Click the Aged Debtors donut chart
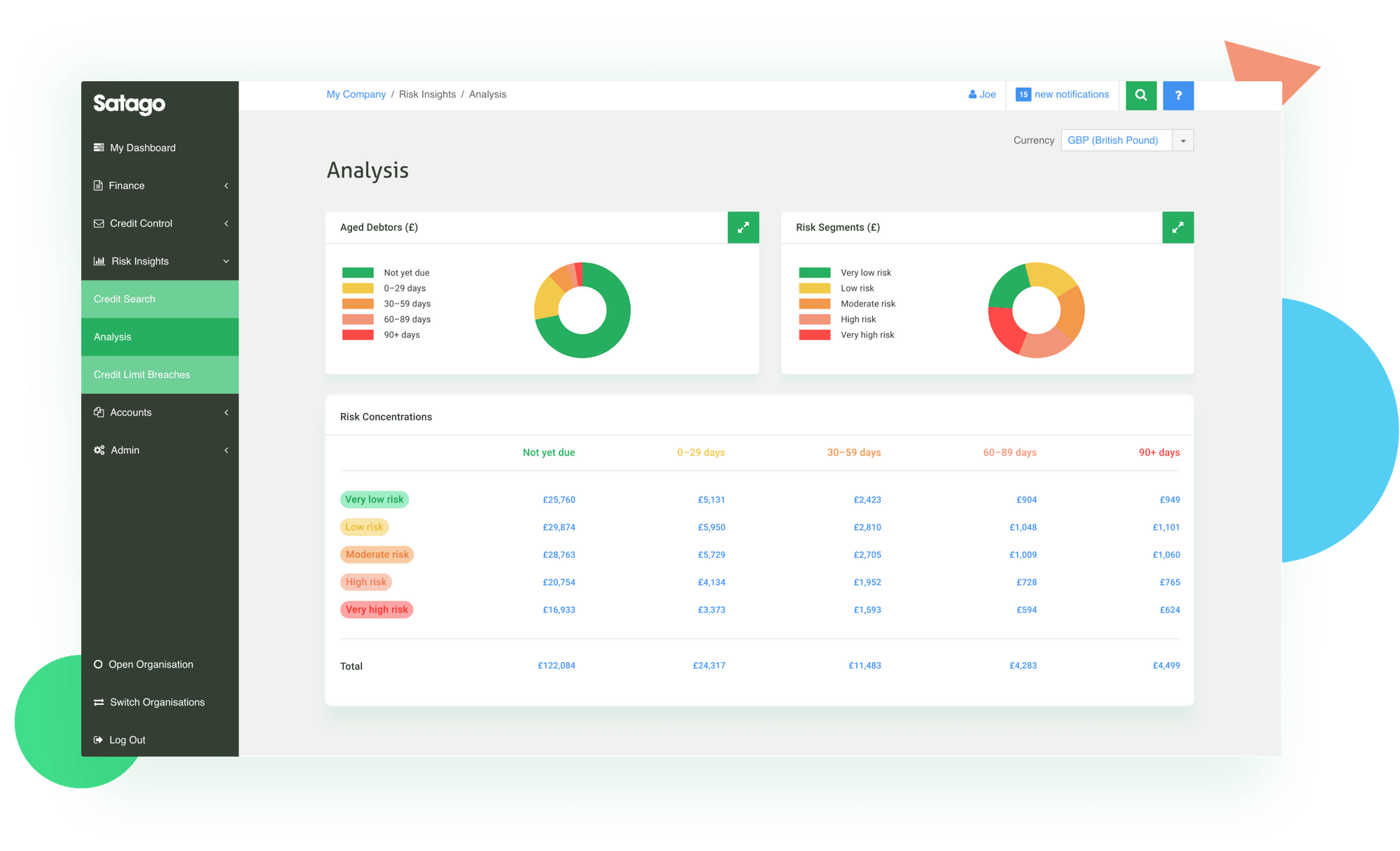 pyautogui.click(x=582, y=310)
